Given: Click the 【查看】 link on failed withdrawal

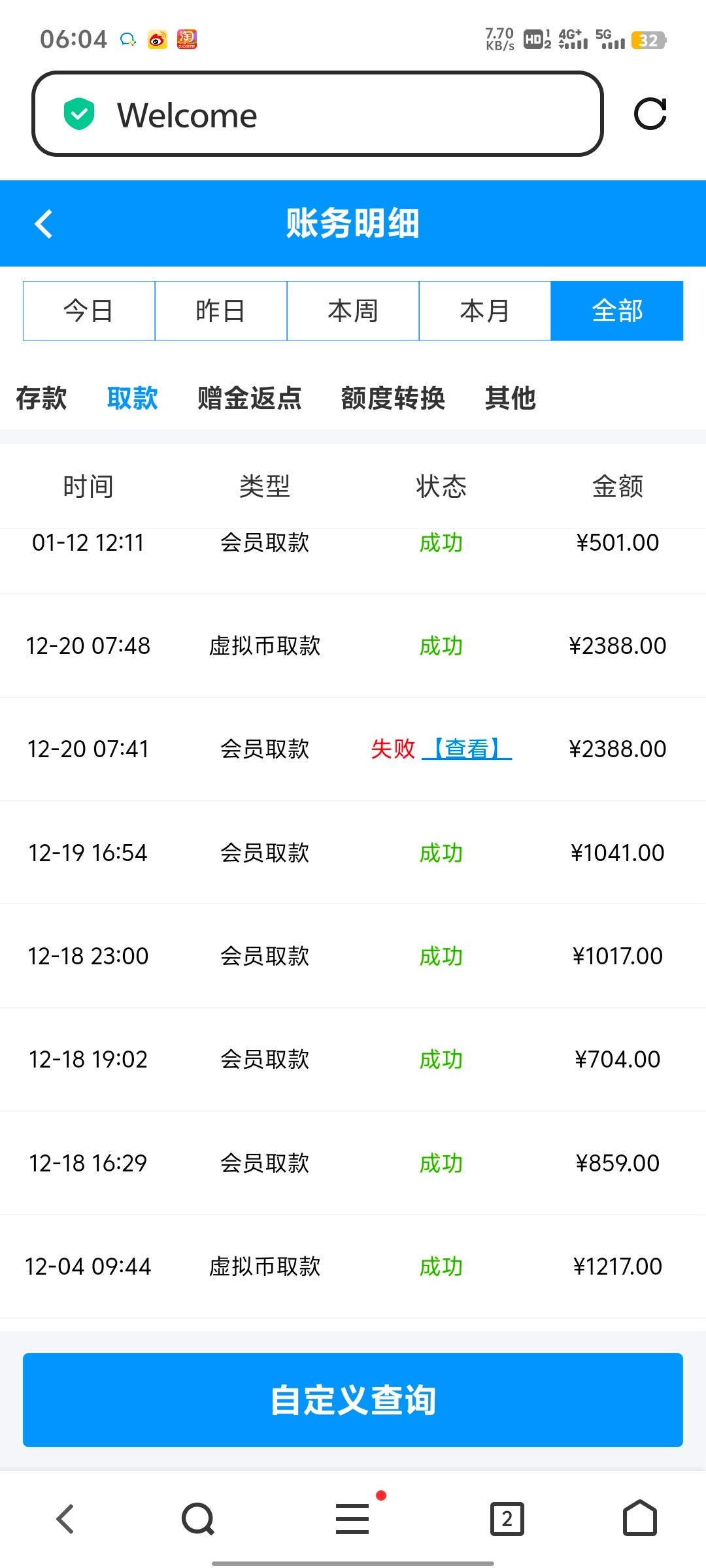Looking at the screenshot, I should (x=467, y=749).
